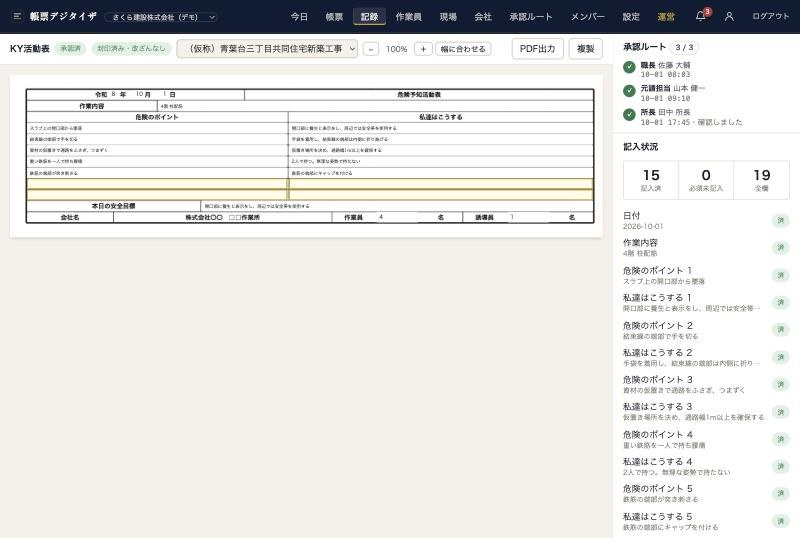The width and height of the screenshot is (800, 538).
Task: Open the 会社 tab
Action: (483, 16)
